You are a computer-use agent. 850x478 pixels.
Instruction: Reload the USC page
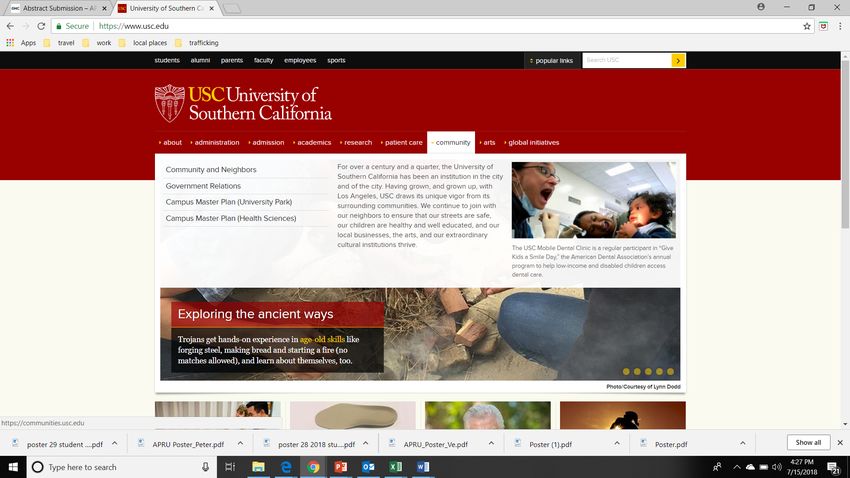41,26
